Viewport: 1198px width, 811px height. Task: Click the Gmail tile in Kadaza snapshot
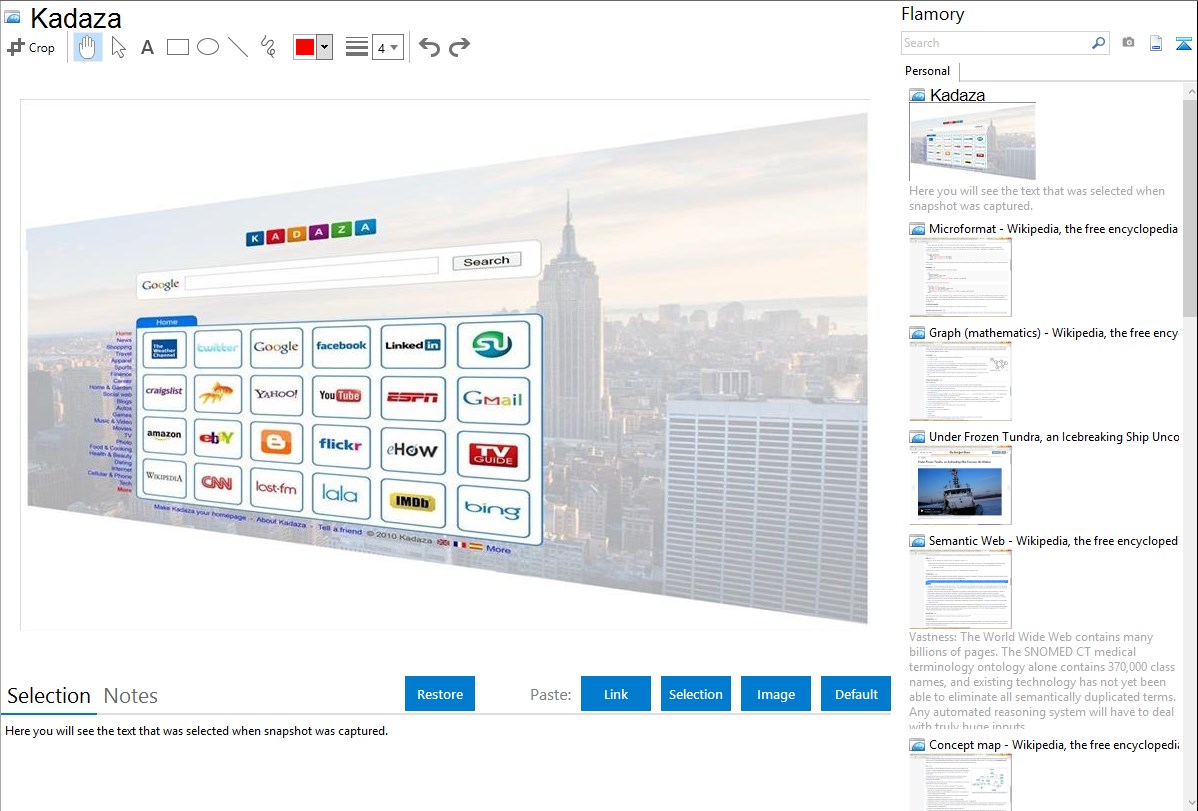coord(493,398)
